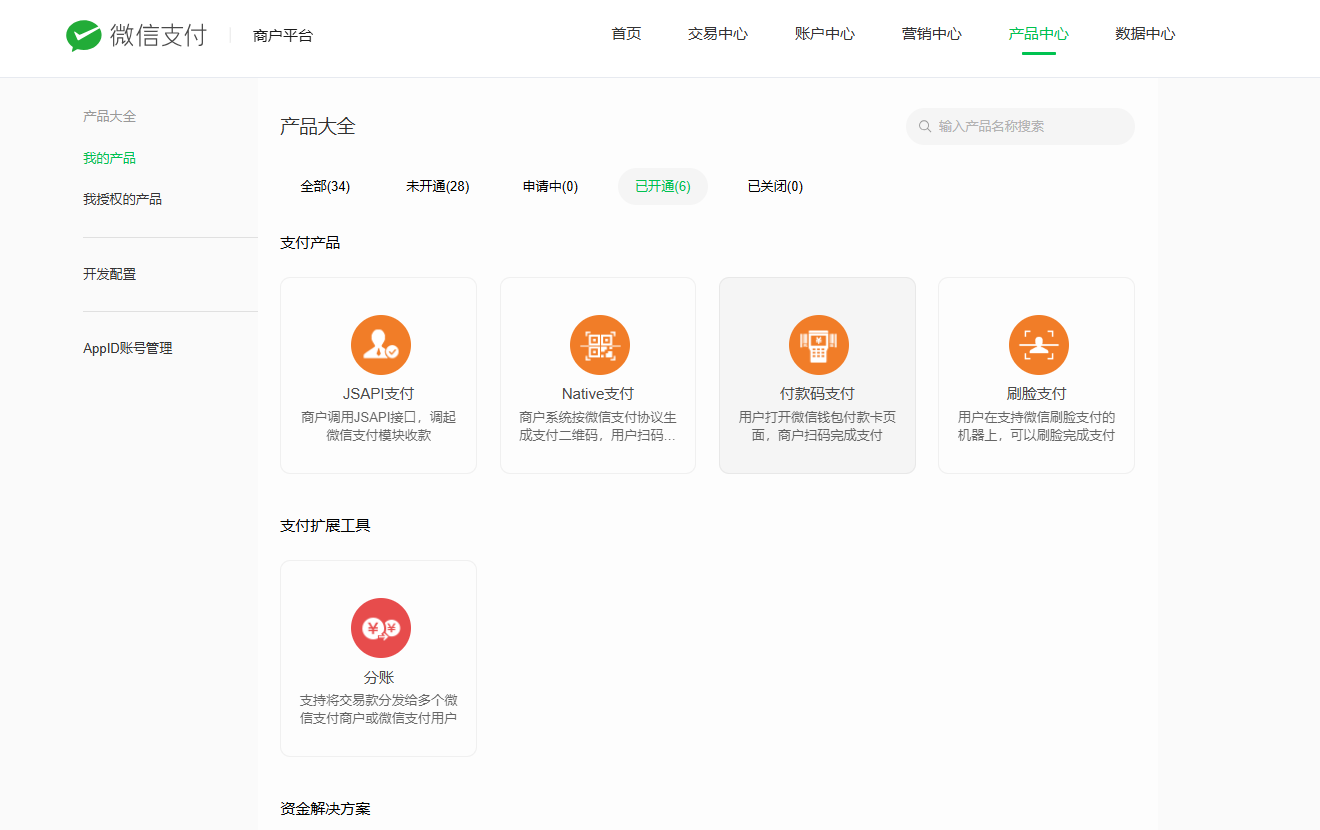
Task: Click the search magnifier icon
Action: (x=925, y=127)
